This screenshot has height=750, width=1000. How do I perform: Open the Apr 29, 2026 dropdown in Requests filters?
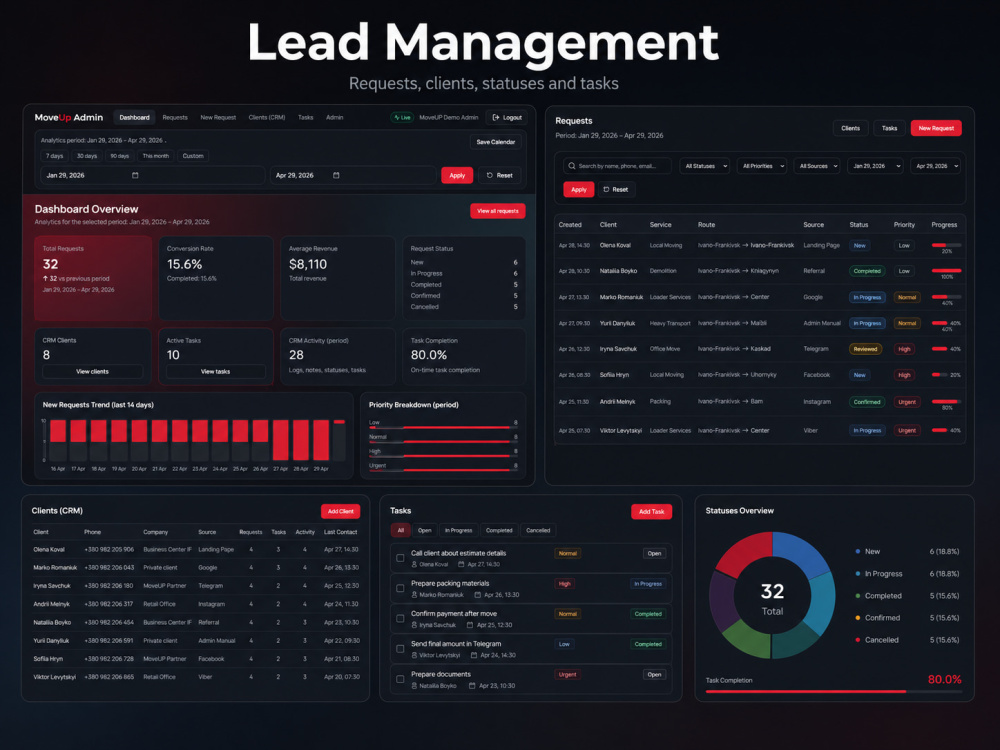click(x=936, y=166)
